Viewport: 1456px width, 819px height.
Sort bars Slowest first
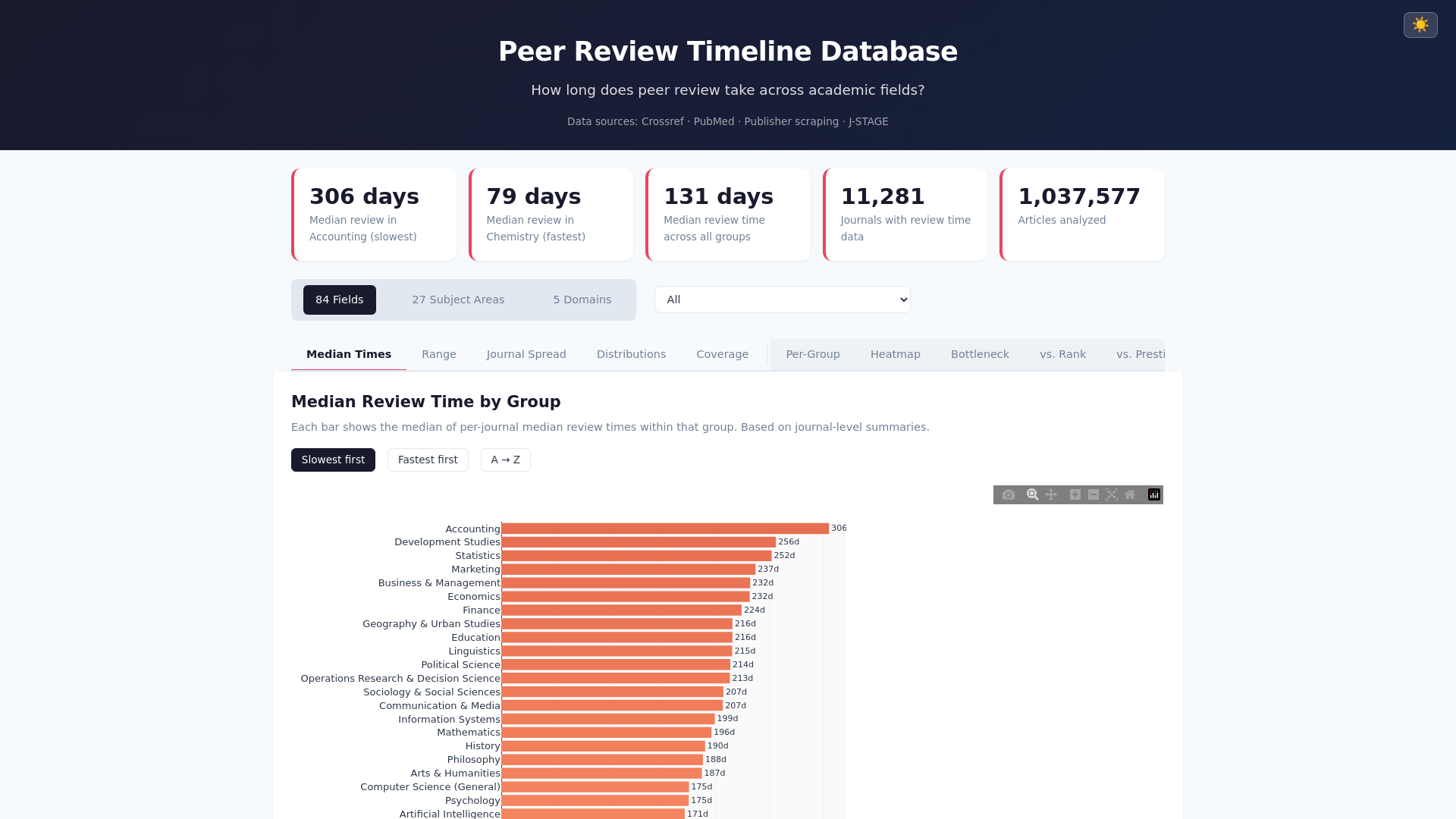[333, 460]
